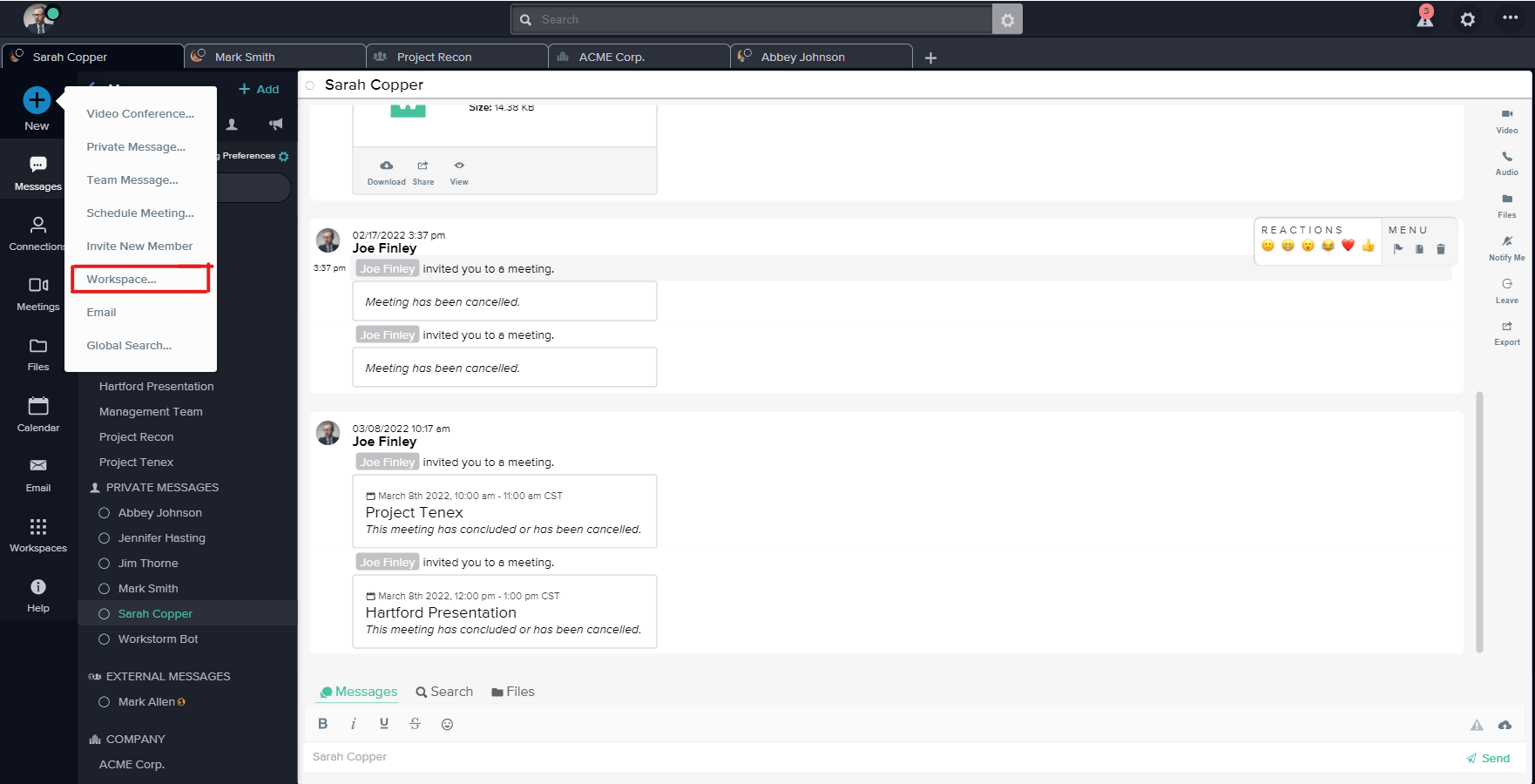Open Files in the left sidebar
Image resolution: width=1535 pixels, height=784 pixels.
click(38, 354)
